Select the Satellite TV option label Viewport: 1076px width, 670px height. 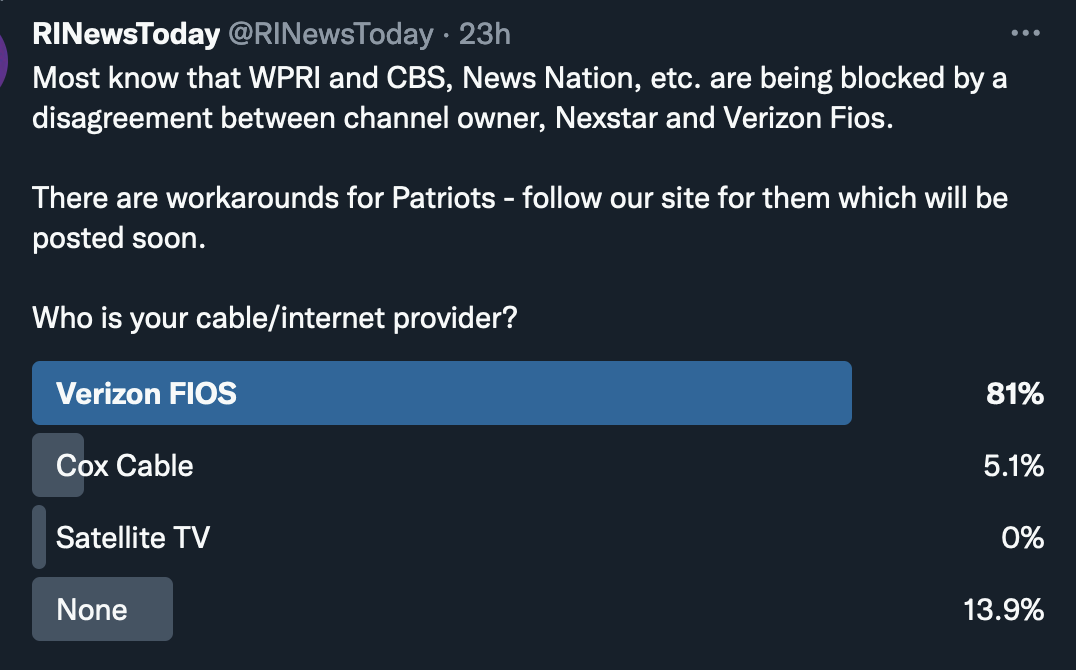point(133,538)
